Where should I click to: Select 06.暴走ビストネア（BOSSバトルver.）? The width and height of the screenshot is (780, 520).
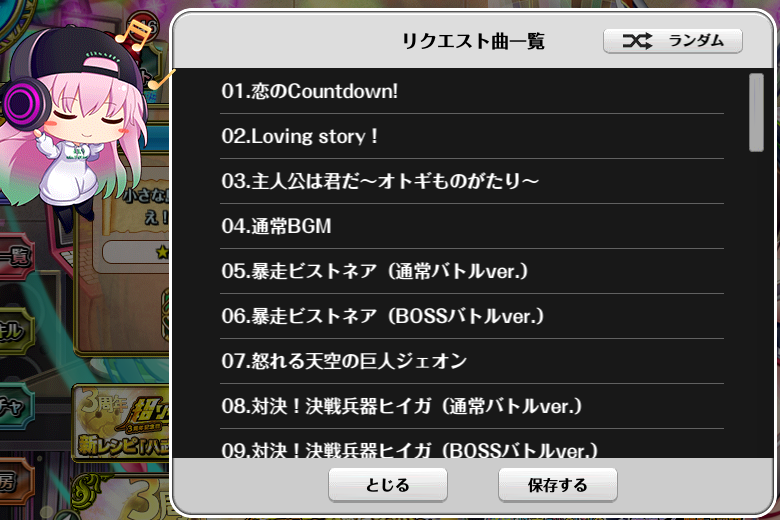pyautogui.click(x=472, y=316)
